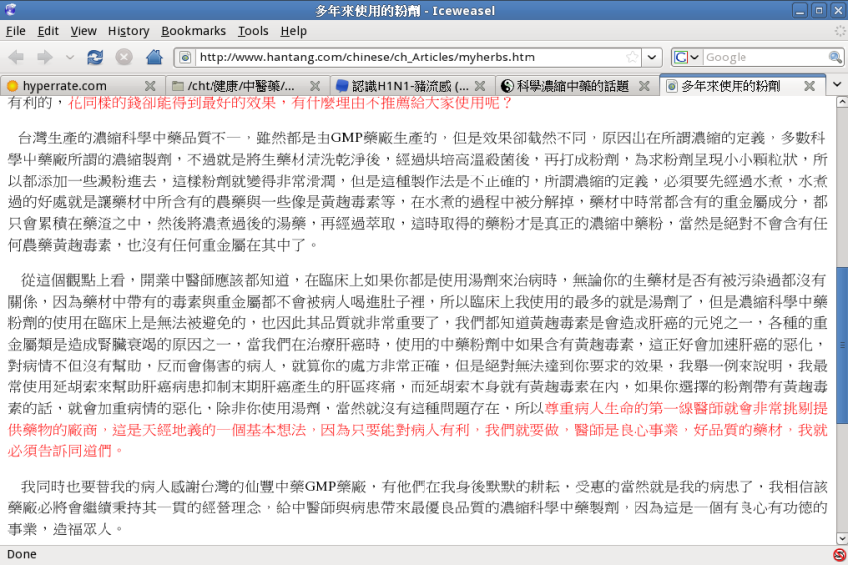Click the status bar blocker icon
The image size is (848, 565).
[838, 554]
